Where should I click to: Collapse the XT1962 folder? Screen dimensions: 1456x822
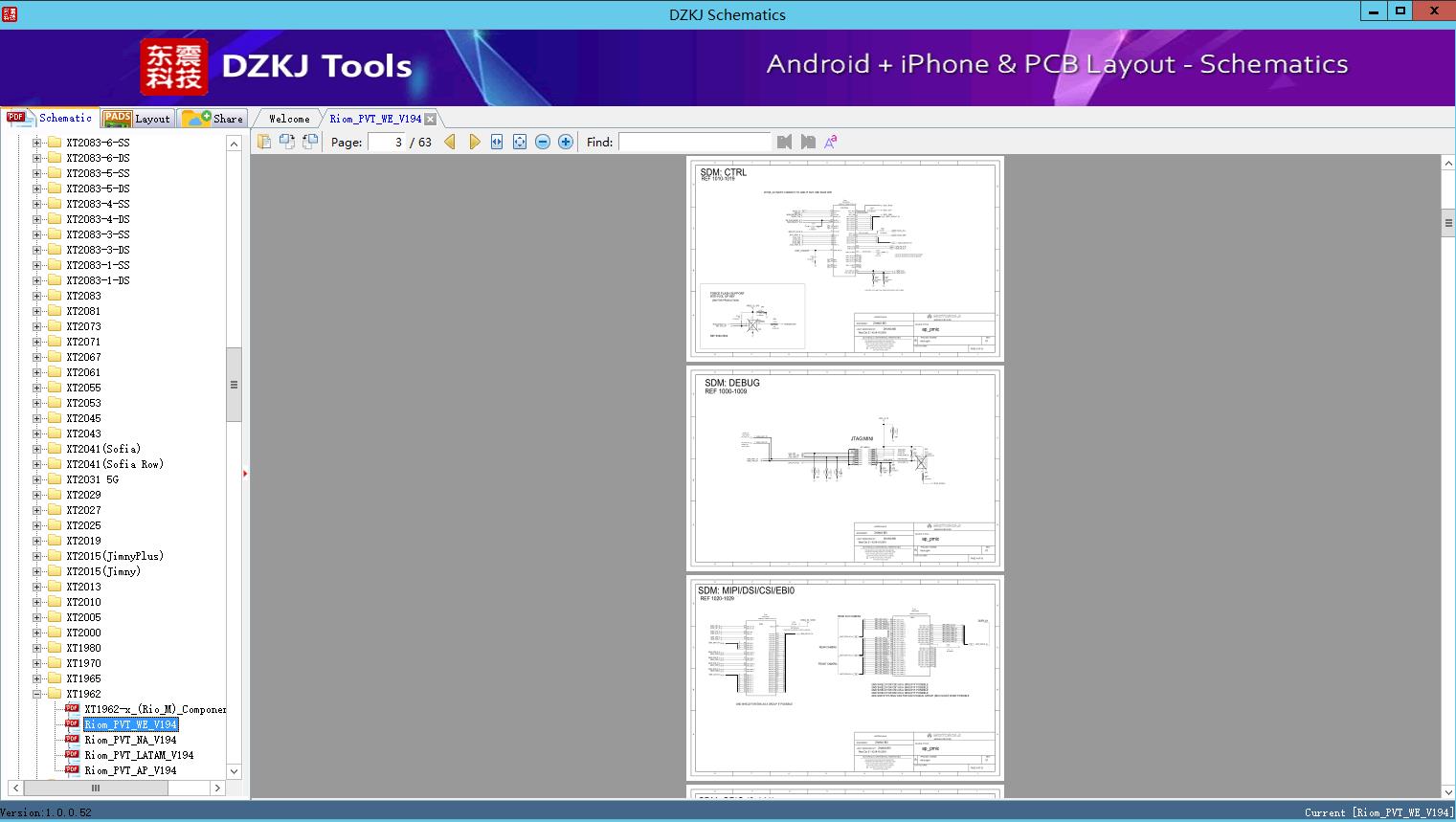tap(37, 694)
